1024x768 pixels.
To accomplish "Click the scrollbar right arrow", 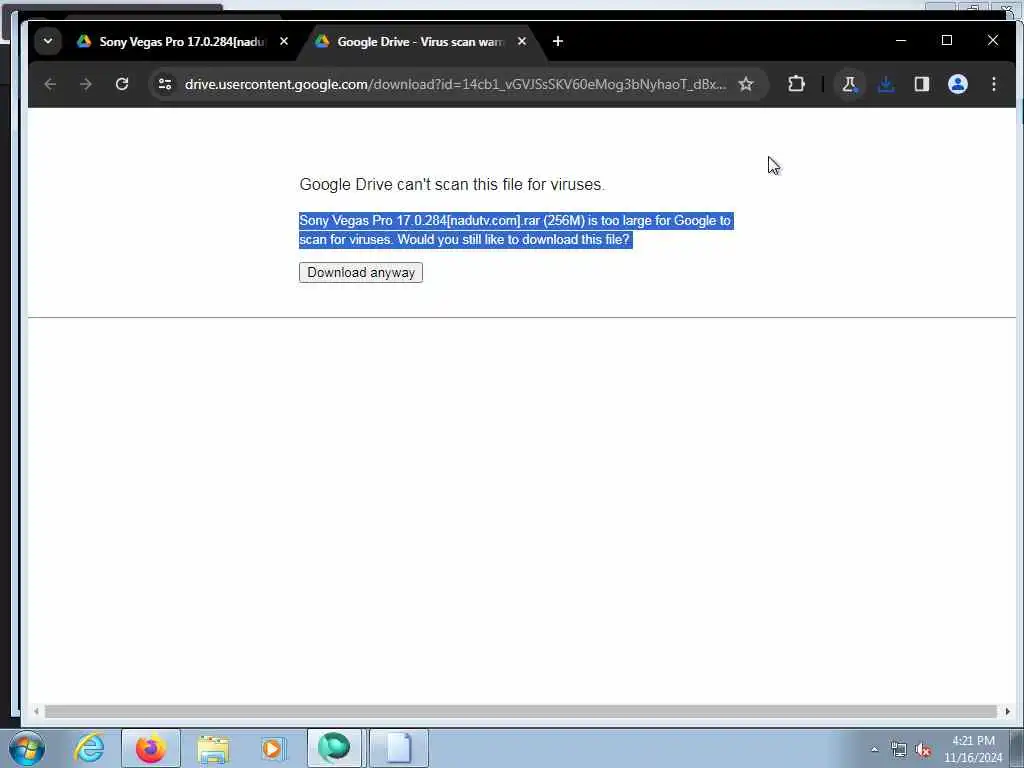I will pyautogui.click(x=1008, y=711).
